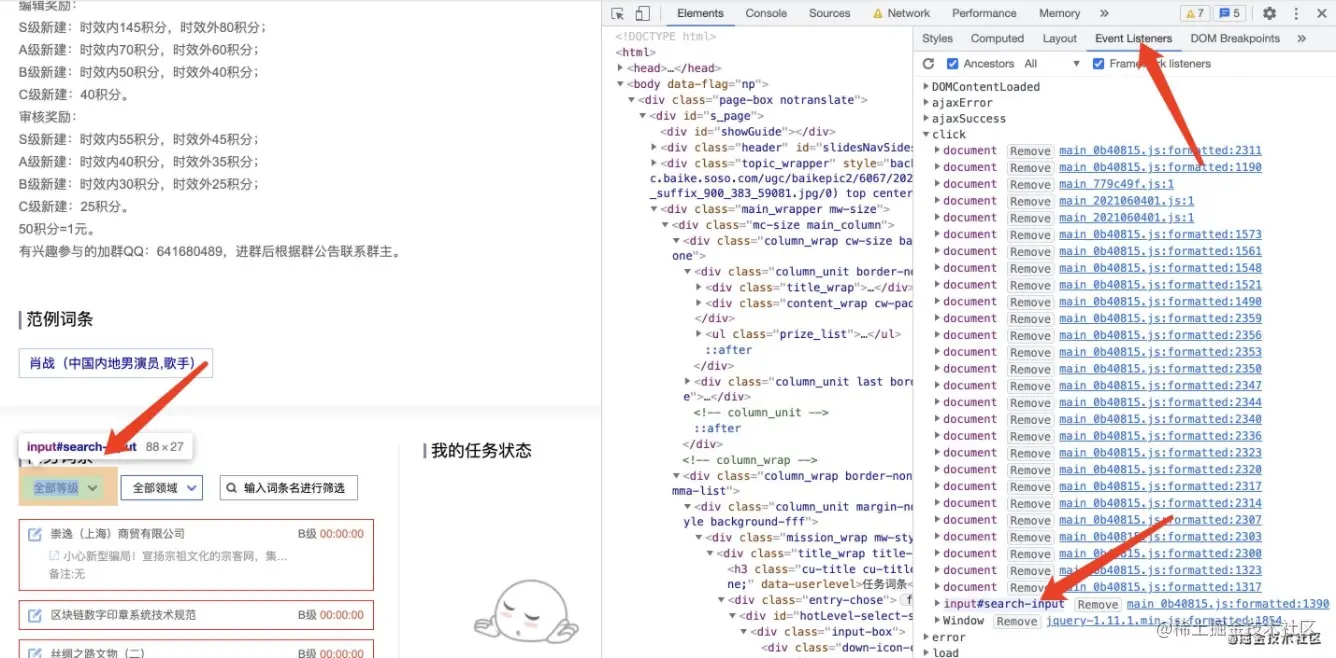This screenshot has width=1336, height=658.
Task: Expand the input#search-input listener entry
Action: pos(937,603)
